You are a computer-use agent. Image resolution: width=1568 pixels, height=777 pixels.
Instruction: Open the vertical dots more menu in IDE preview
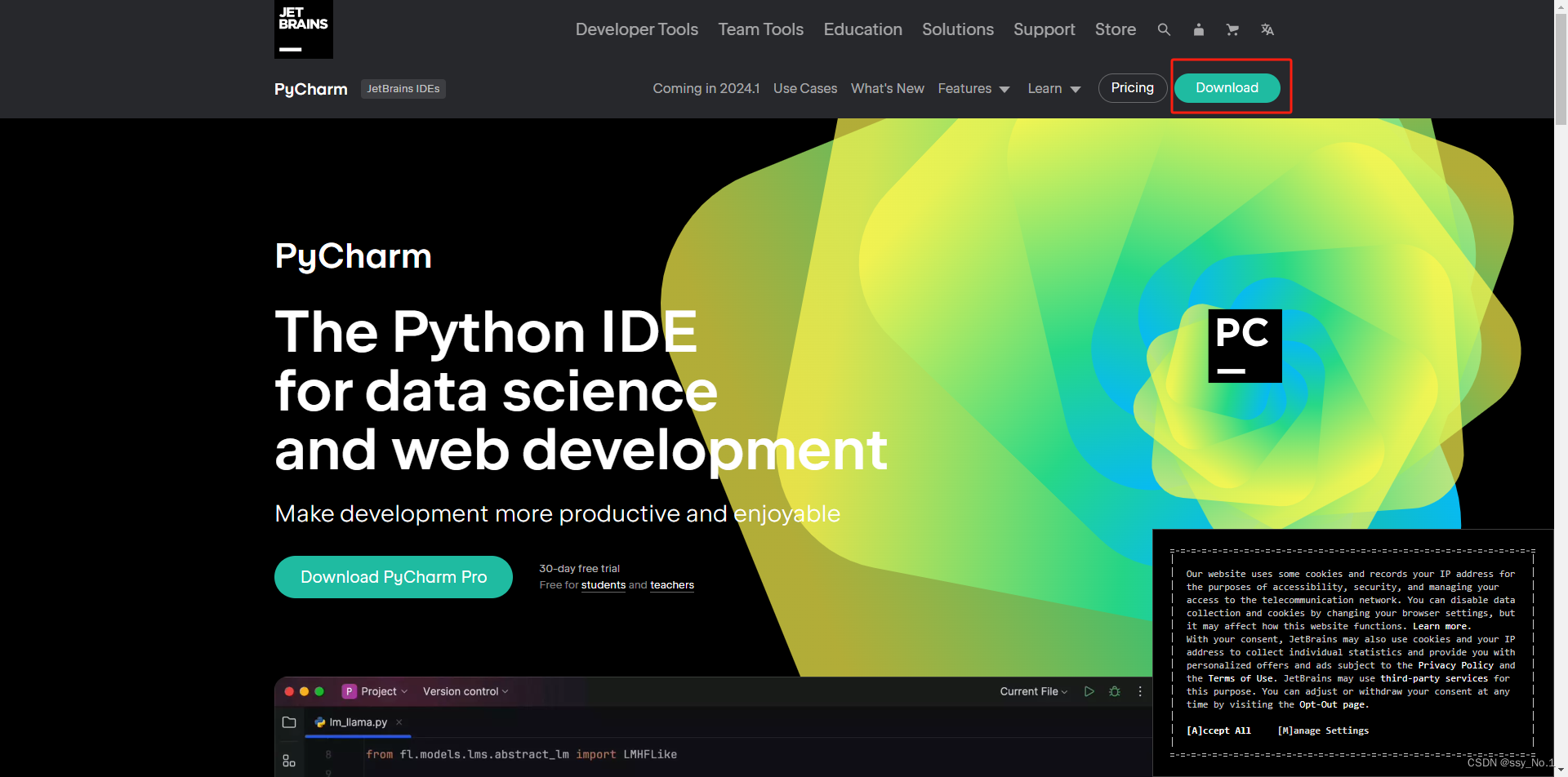[x=1140, y=691]
